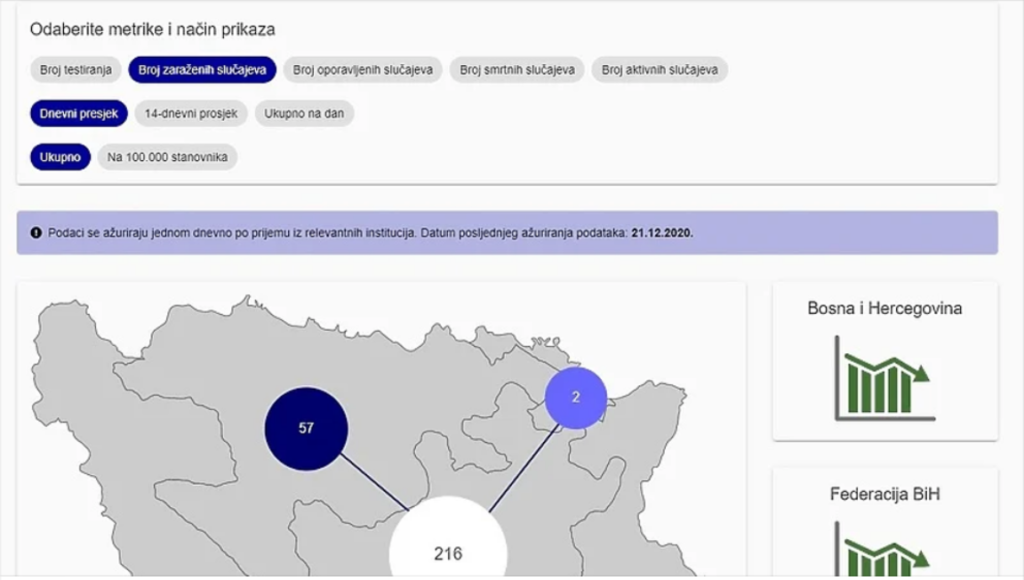Open the Federacija BiH trend chart icon
The height and width of the screenshot is (580, 1024).
point(883,550)
